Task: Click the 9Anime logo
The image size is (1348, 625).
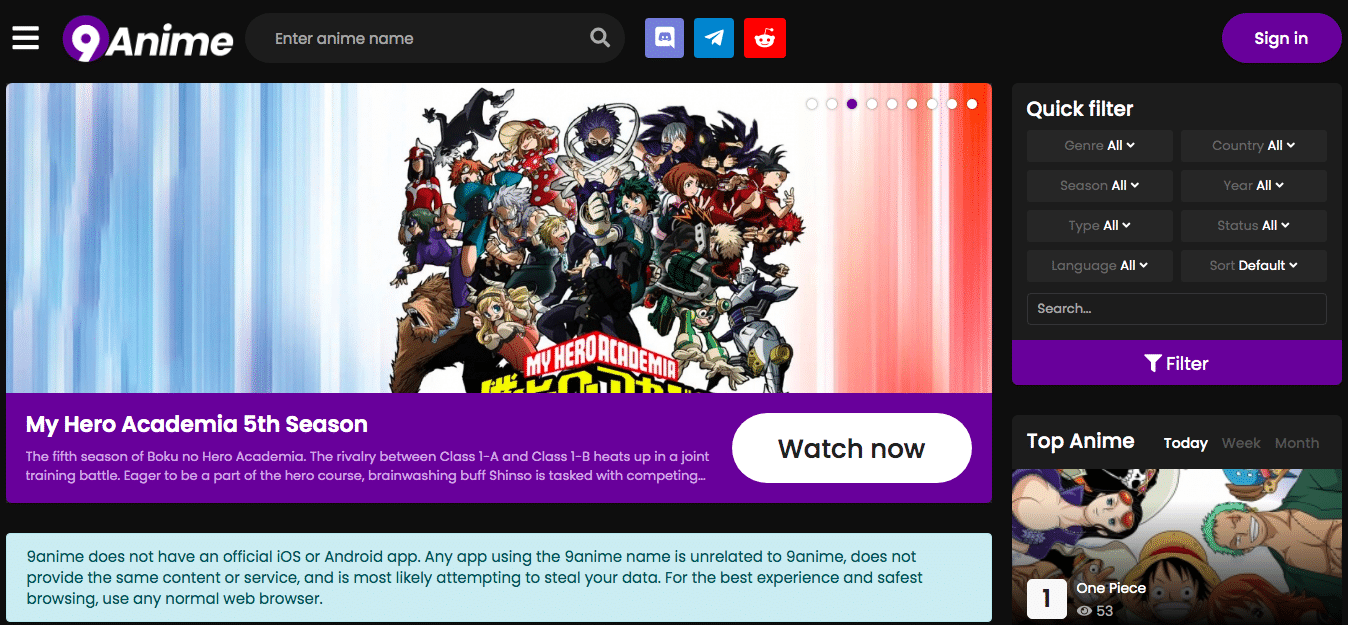Action: point(148,39)
